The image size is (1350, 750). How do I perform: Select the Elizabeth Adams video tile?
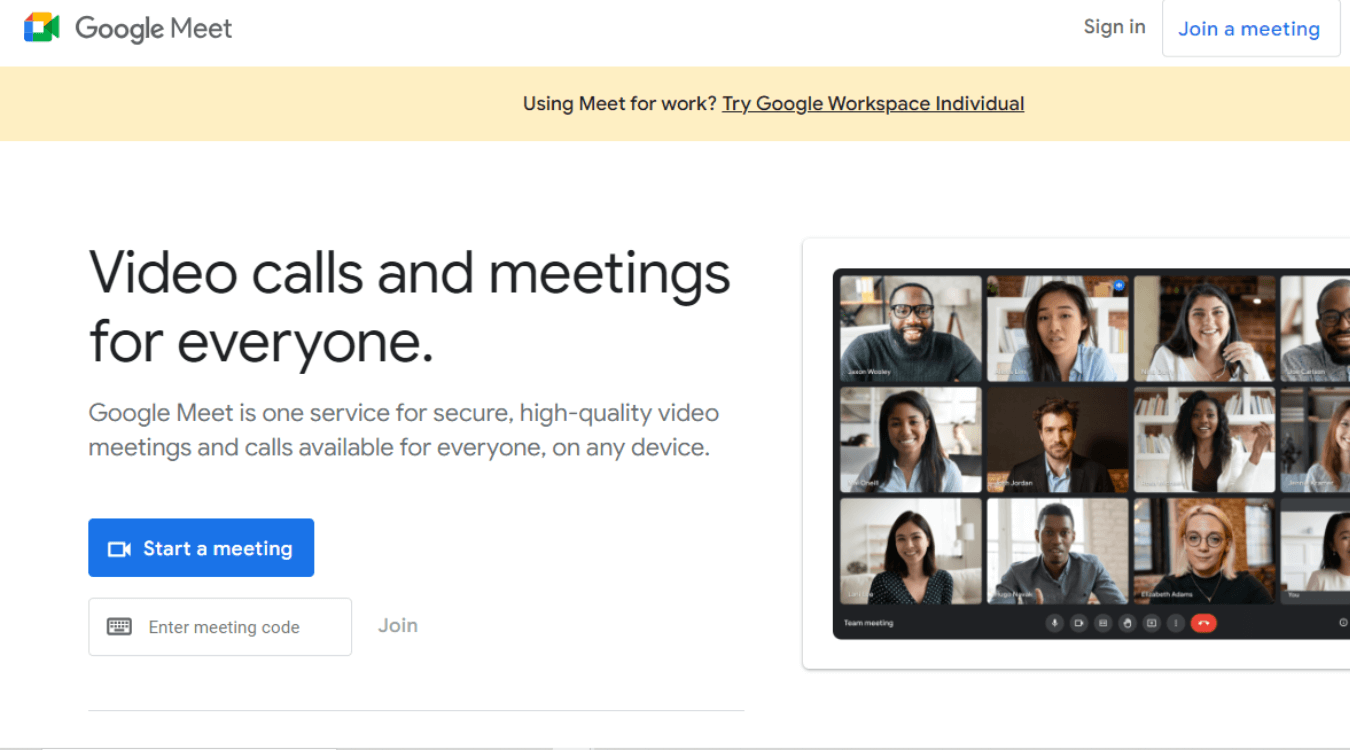coord(1204,551)
